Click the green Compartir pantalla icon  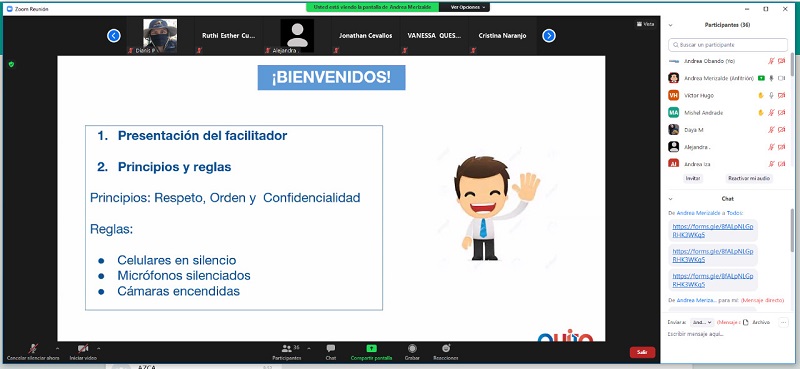click(371, 349)
